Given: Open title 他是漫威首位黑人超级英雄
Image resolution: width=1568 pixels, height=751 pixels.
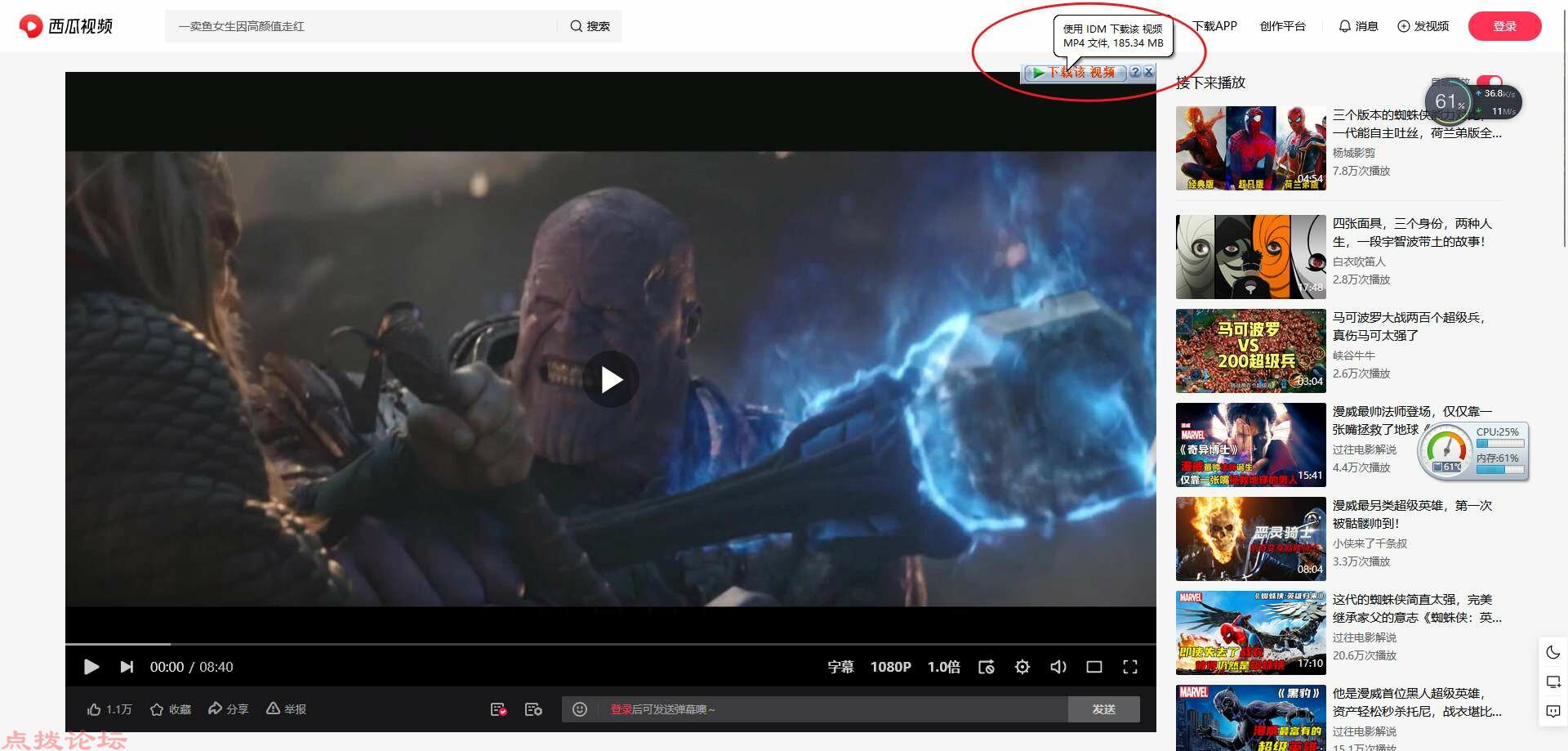Looking at the screenshot, I should [x=1417, y=702].
